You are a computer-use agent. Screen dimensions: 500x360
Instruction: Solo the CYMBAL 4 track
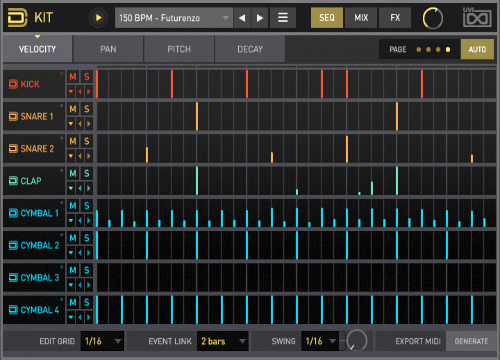[x=87, y=302]
